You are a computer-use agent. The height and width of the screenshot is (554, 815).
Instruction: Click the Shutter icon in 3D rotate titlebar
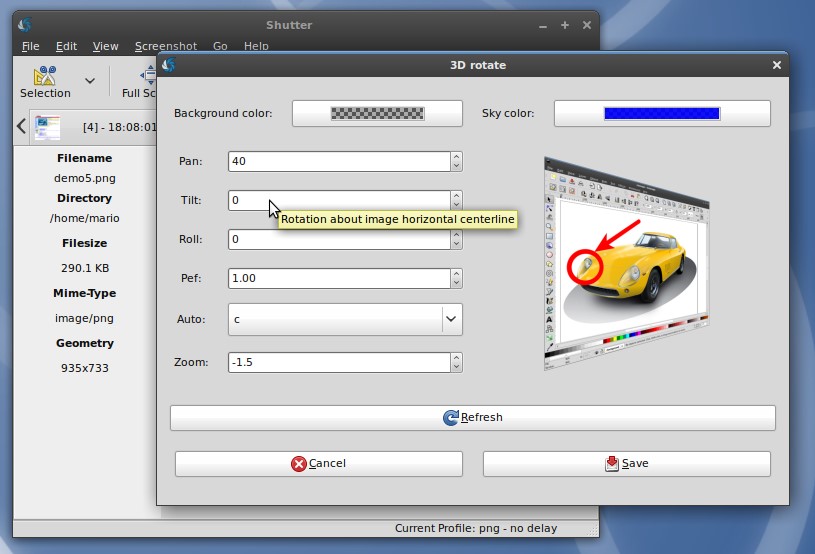tap(168, 65)
